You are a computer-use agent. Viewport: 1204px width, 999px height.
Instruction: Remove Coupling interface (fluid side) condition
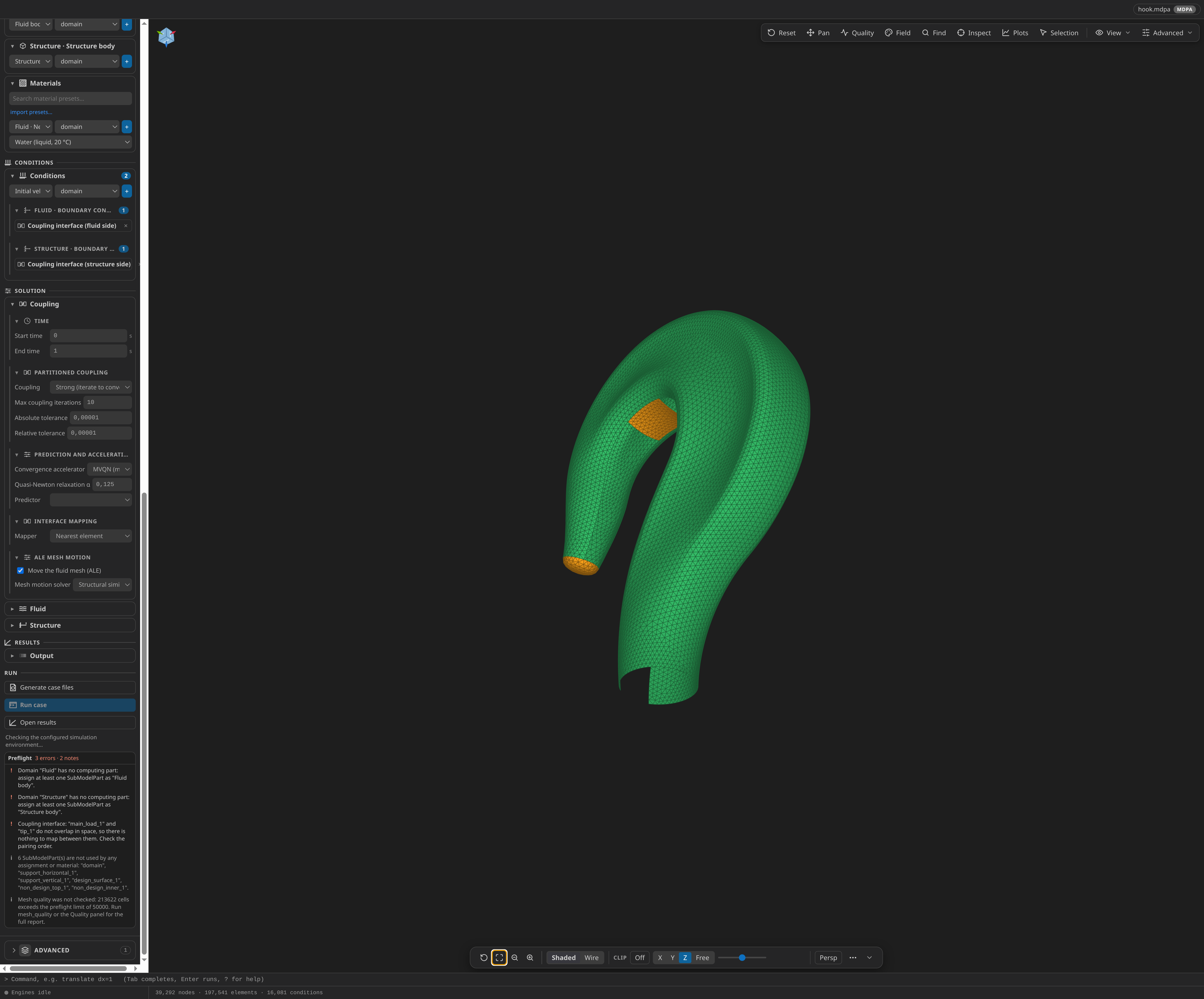[x=126, y=226]
